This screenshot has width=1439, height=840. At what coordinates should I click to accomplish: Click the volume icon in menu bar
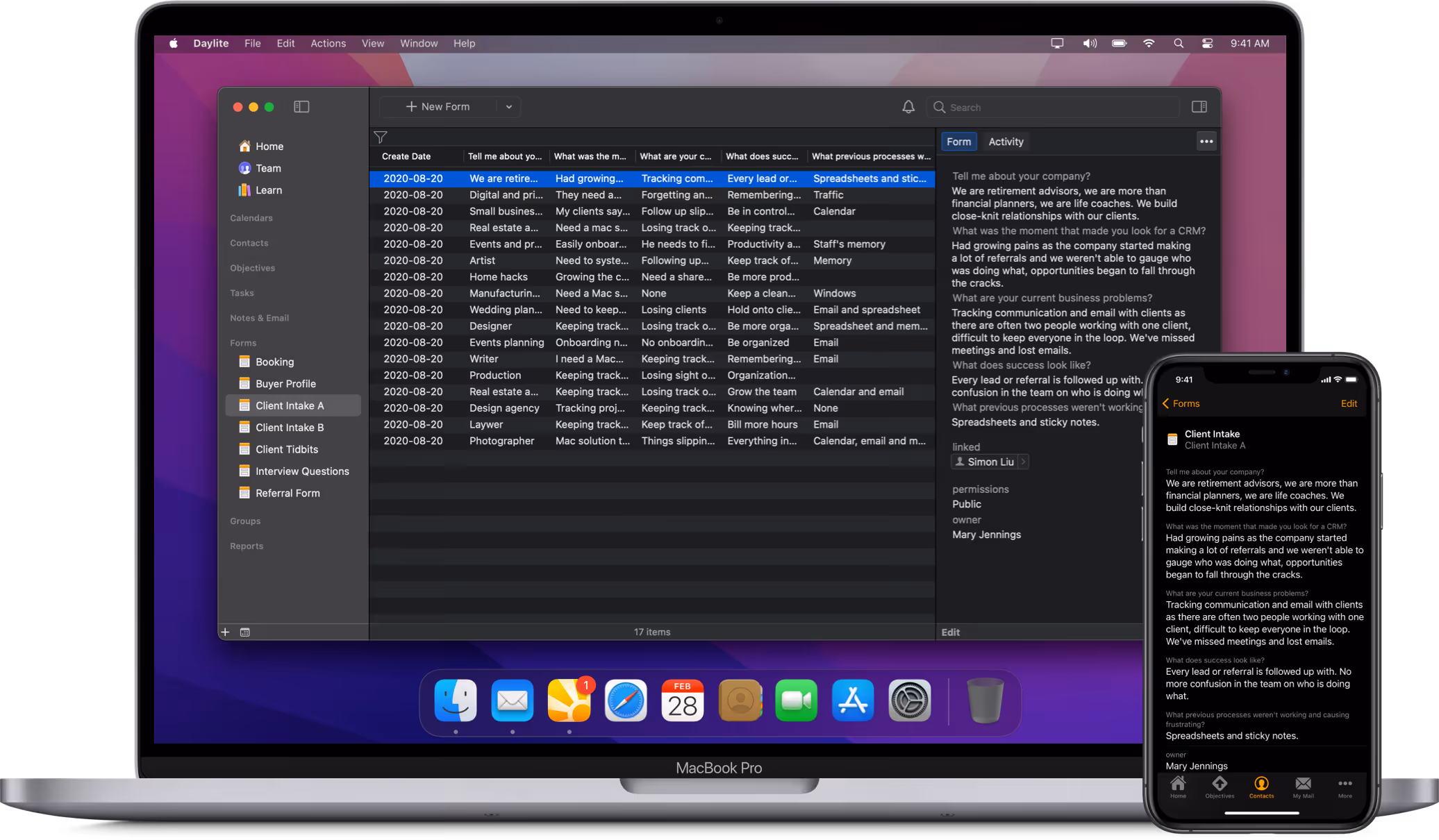tap(1090, 43)
